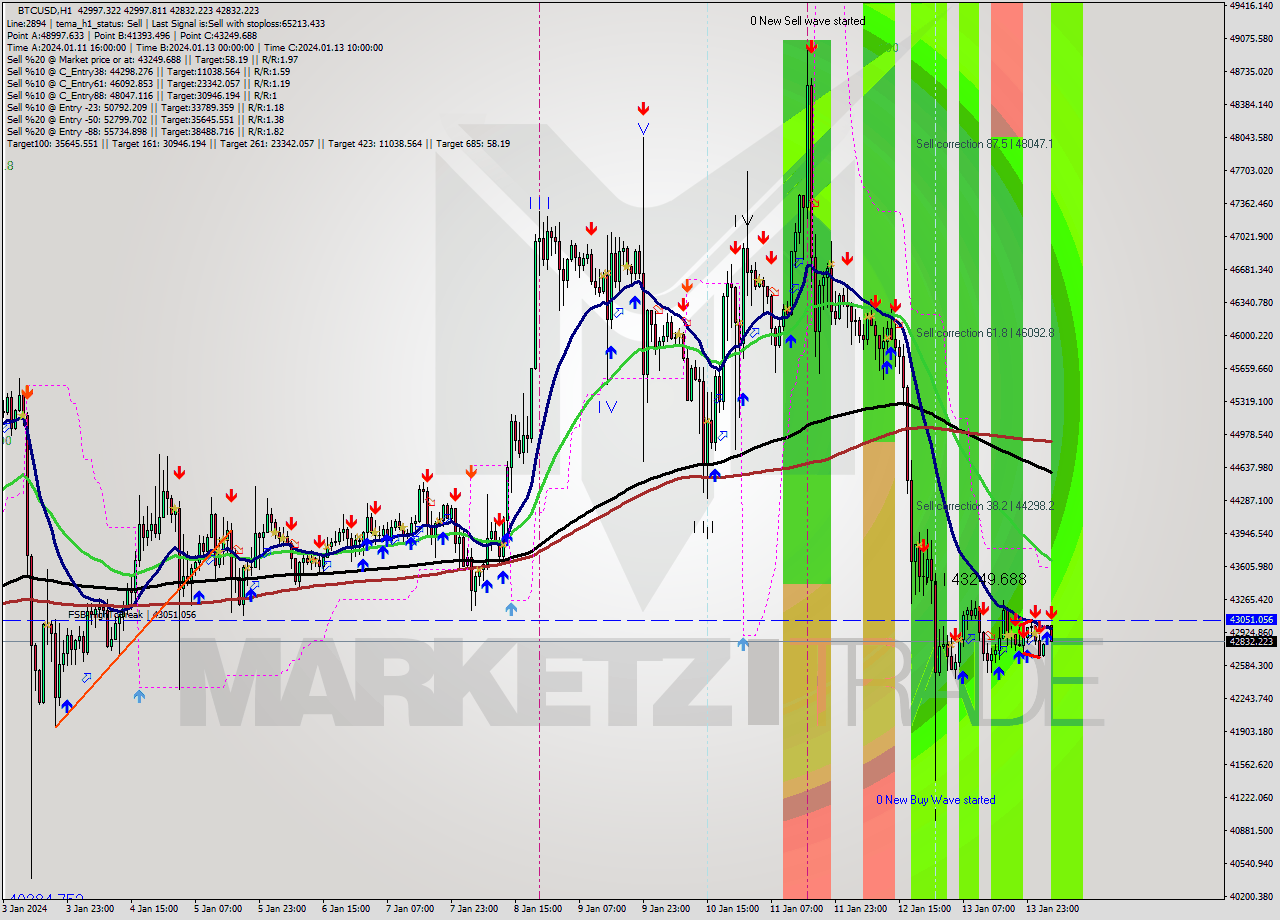Select the 'Sell %10 @ C_Entry61: 46092.853' line
1280x920 pixels.
pyautogui.click(x=148, y=83)
